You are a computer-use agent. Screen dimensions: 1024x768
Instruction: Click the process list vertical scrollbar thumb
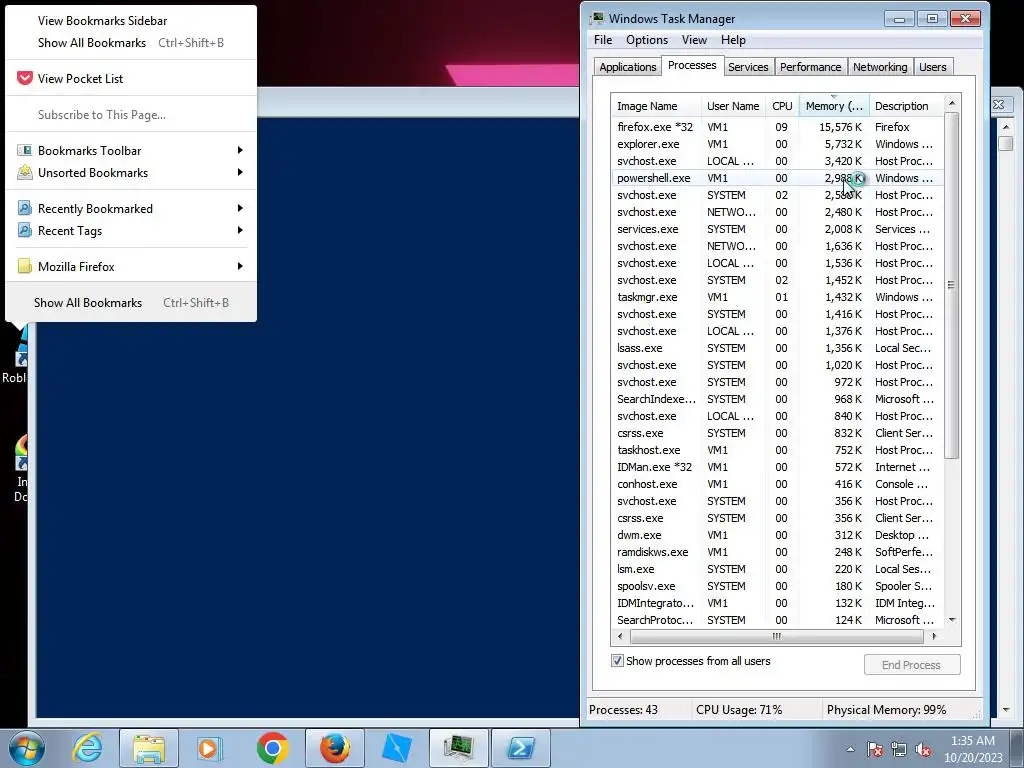click(x=952, y=285)
